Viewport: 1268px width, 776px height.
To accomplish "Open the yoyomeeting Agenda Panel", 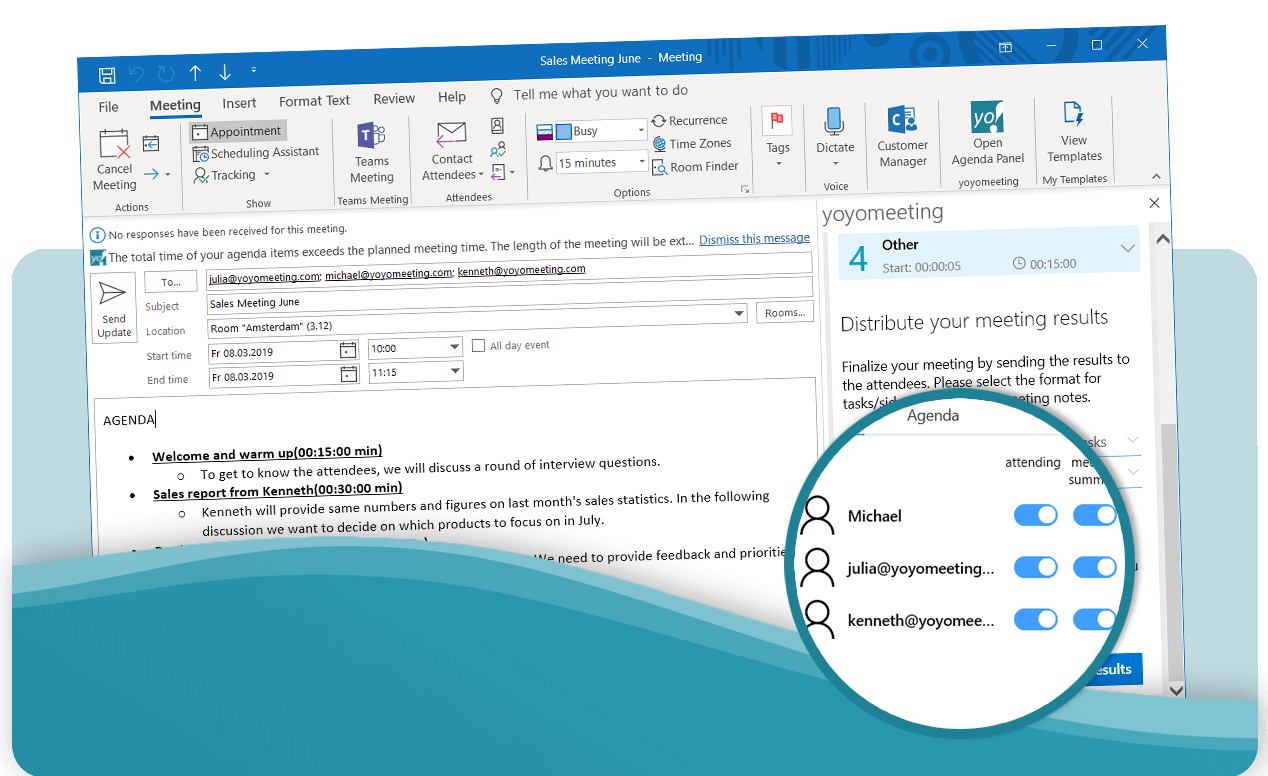I will tap(988, 134).
